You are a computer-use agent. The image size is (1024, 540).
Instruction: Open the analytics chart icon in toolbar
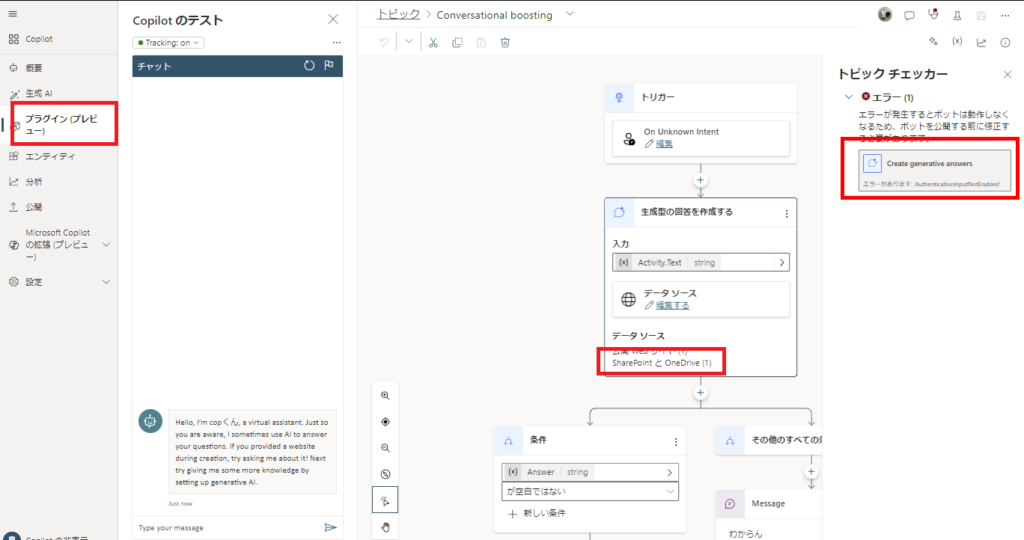981,42
